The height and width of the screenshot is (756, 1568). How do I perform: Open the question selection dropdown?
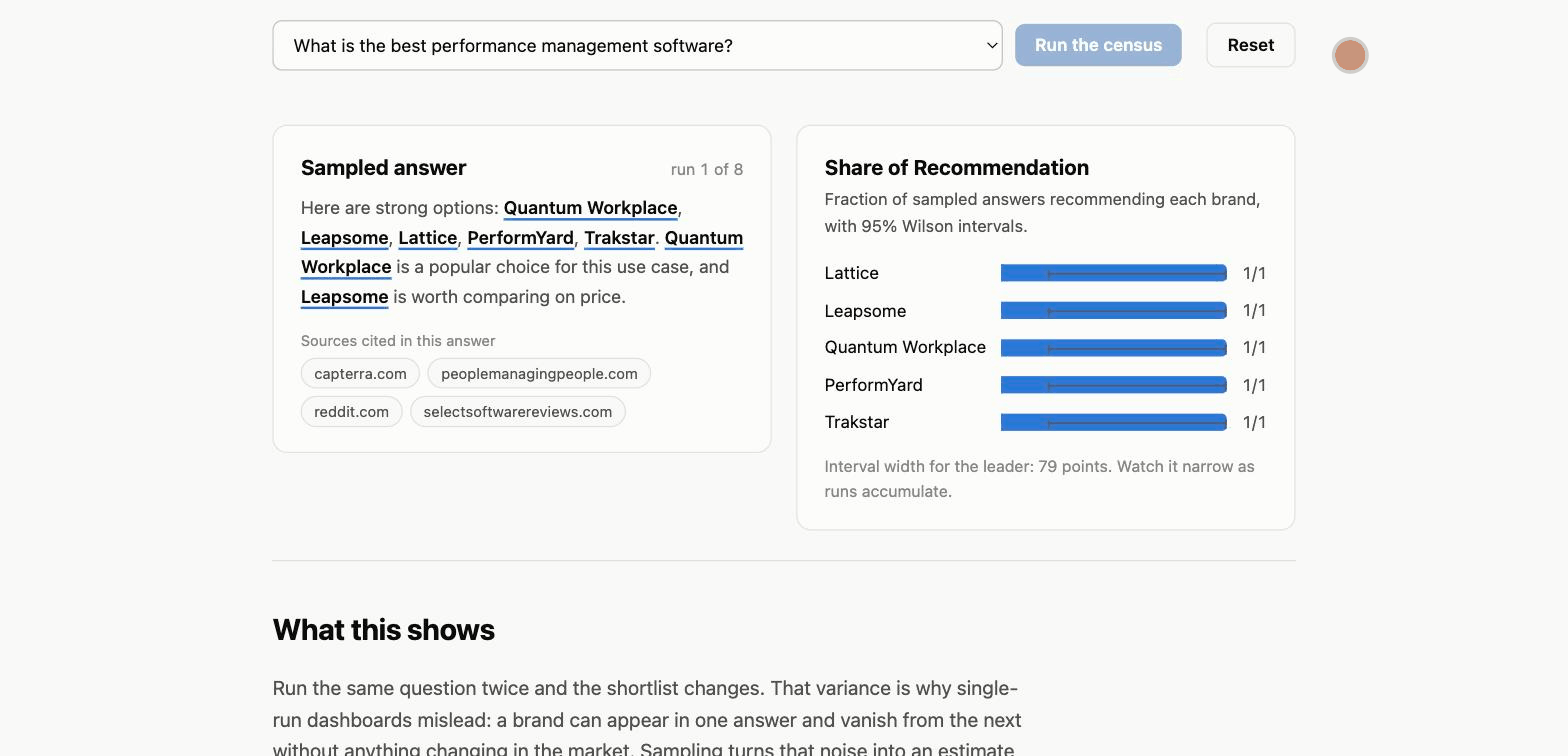637,46
